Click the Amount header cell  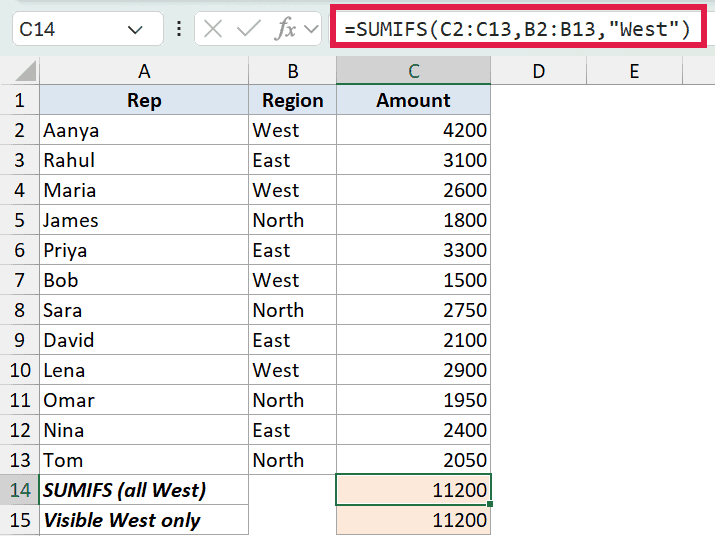pyautogui.click(x=414, y=100)
